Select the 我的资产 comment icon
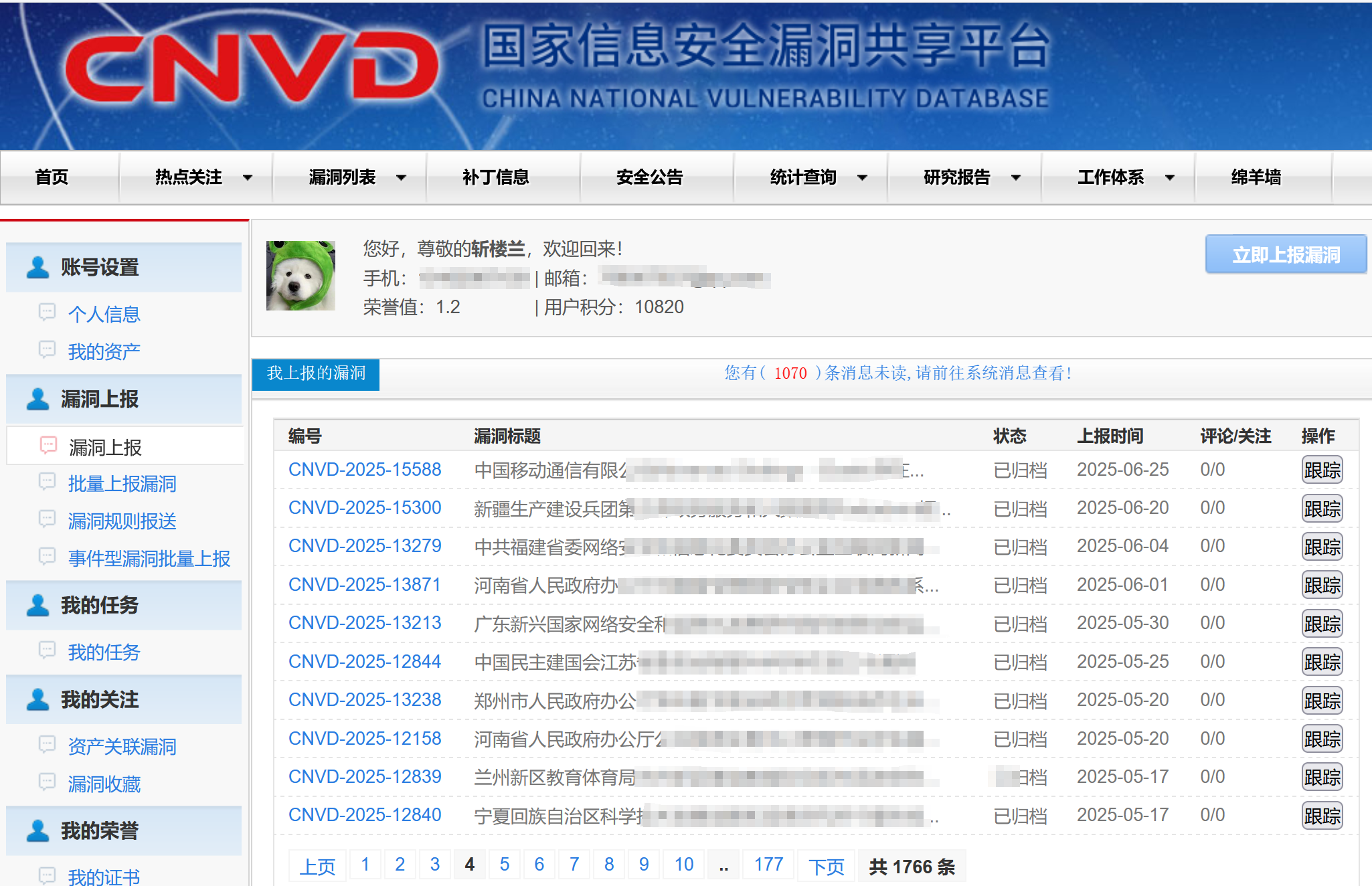This screenshot has width=1372, height=886. point(47,350)
